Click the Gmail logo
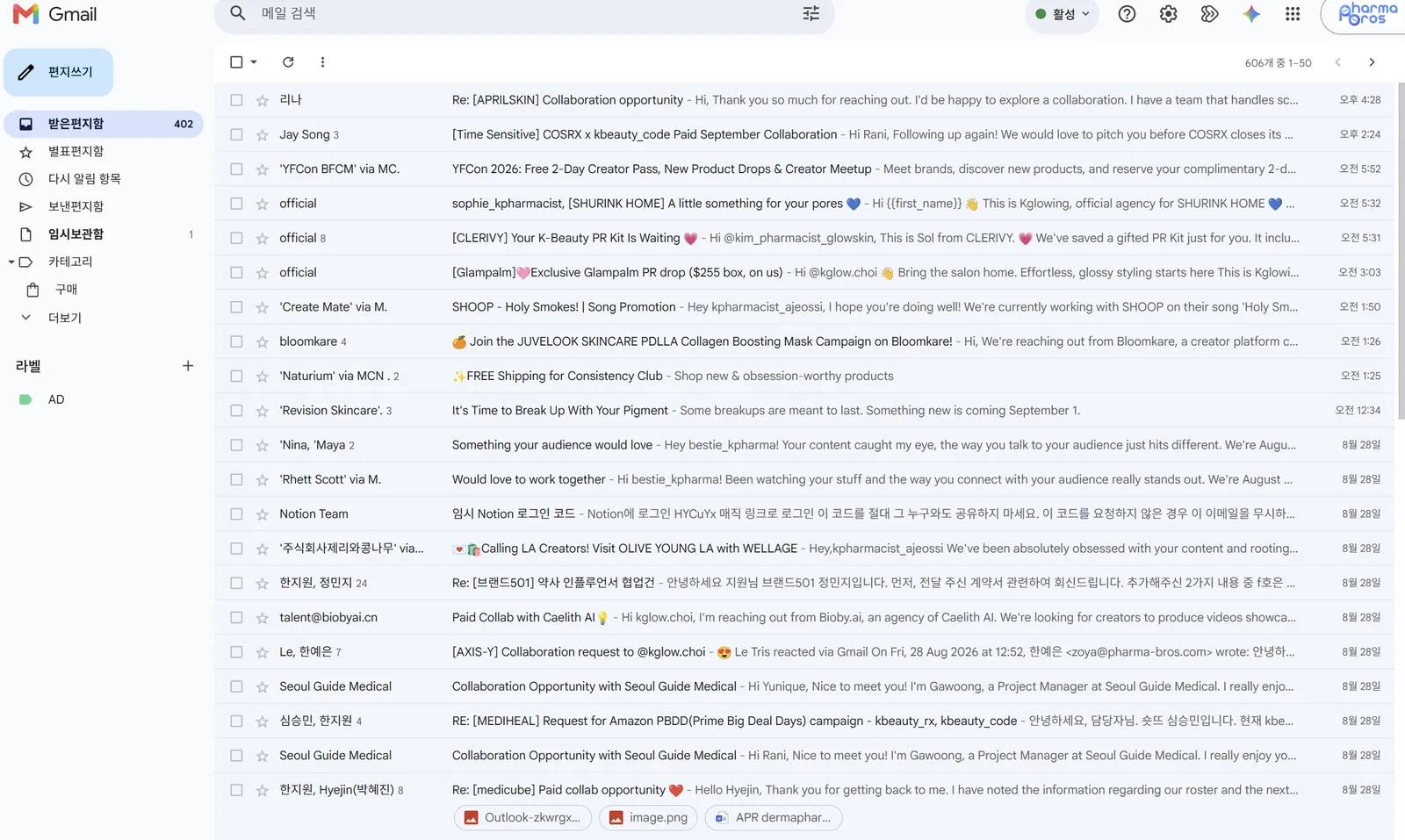The height and width of the screenshot is (840, 1405). click(x=54, y=14)
